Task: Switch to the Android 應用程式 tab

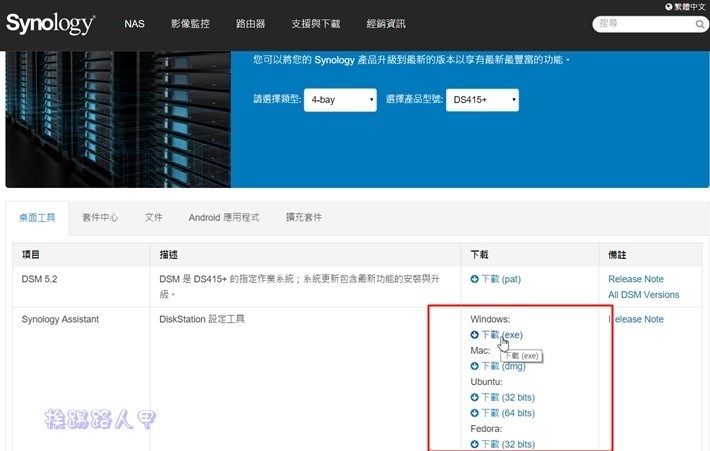Action: pyautogui.click(x=224, y=218)
